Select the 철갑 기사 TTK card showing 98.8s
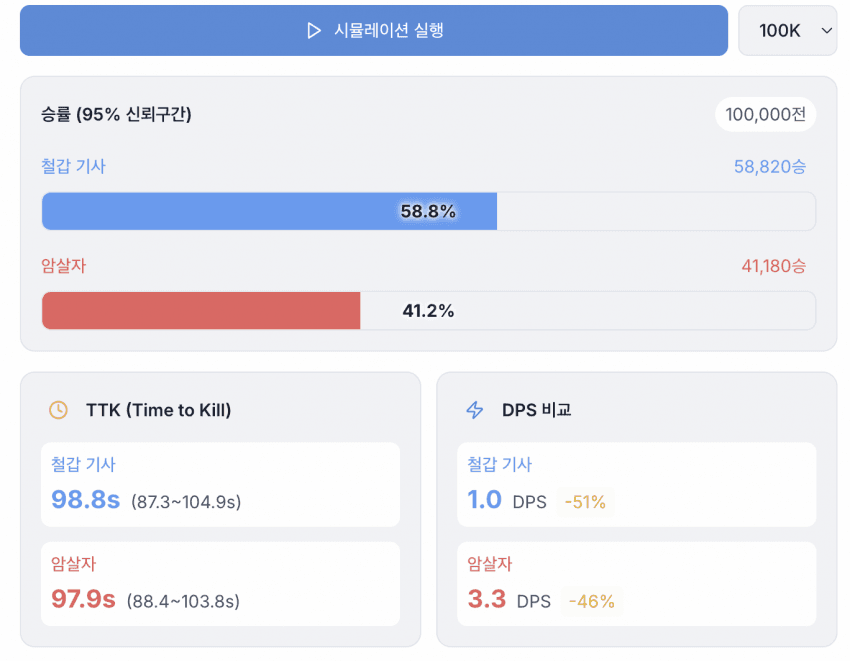 point(220,484)
